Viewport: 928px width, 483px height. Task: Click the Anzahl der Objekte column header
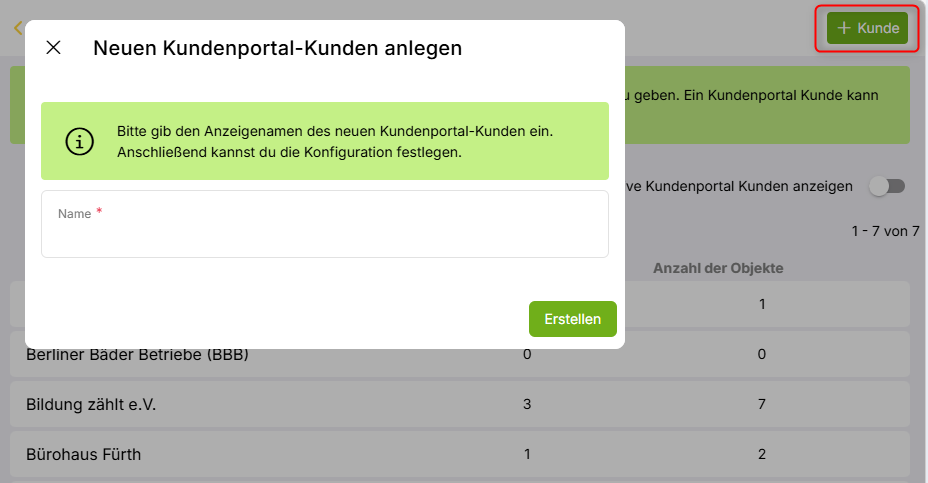coord(717,268)
